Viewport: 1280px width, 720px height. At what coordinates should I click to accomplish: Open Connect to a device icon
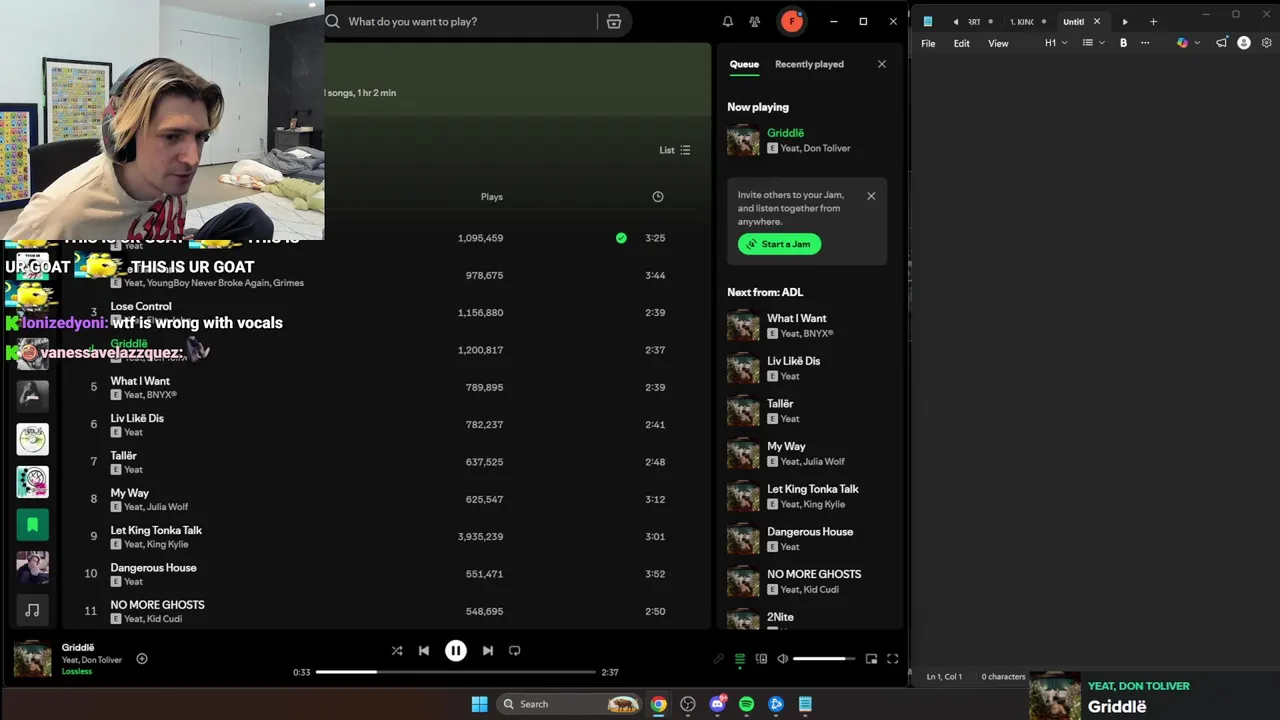[x=762, y=659]
